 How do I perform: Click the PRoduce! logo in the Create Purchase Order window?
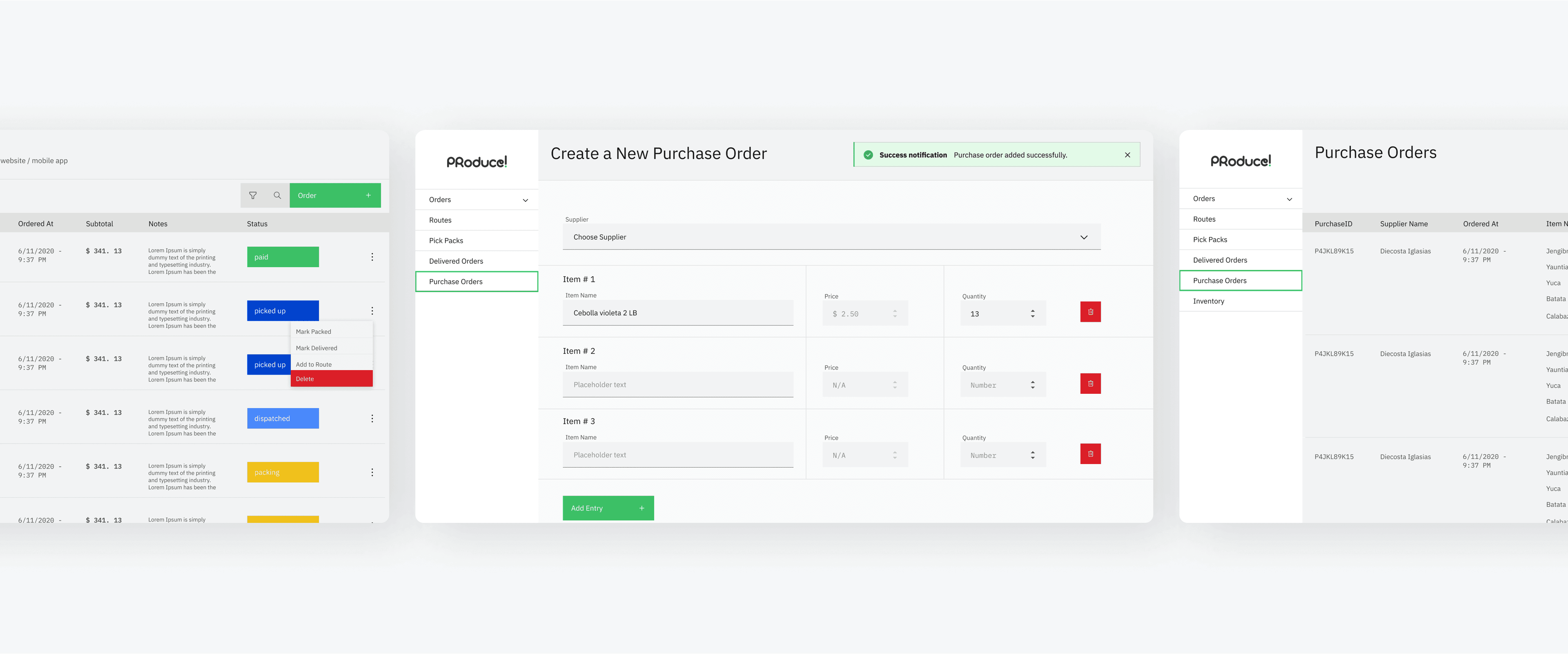477,162
